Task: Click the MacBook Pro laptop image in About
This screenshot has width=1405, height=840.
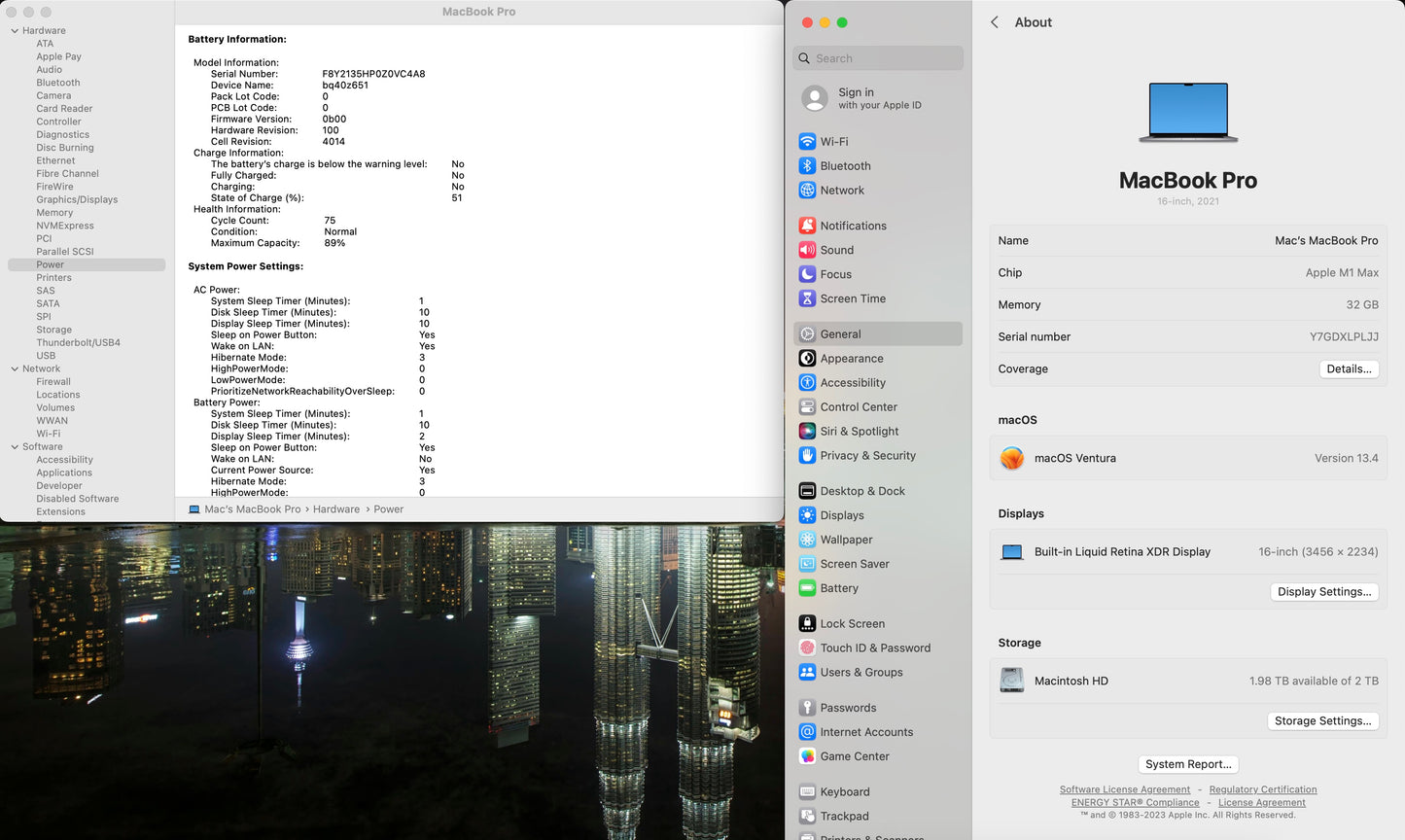Action: 1188,113
